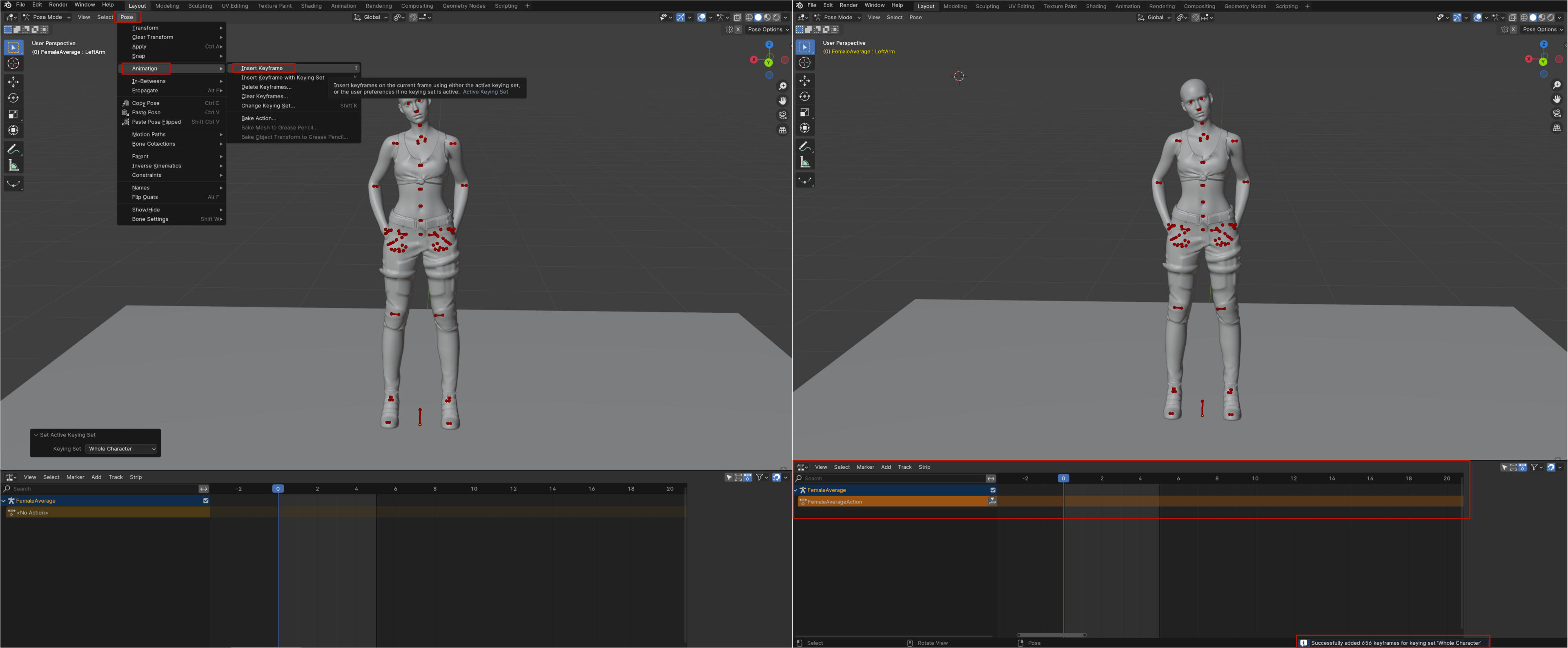
Task: Click the Pose Options button in right viewport
Action: coord(1542,29)
